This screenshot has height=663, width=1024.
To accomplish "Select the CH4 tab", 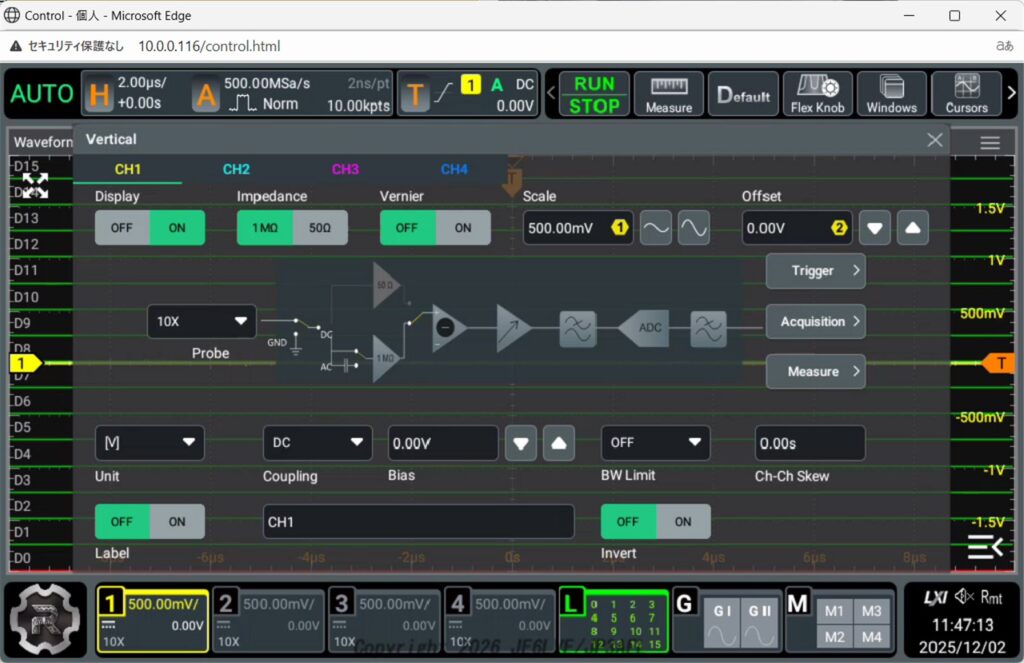I will pyautogui.click(x=454, y=169).
